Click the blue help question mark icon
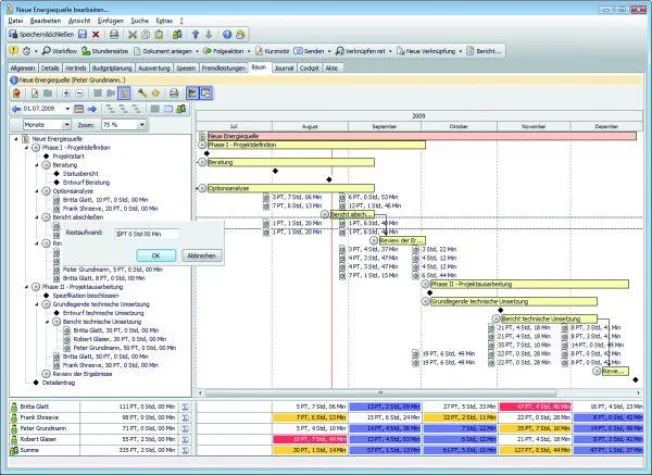This screenshot has height=475, width=652. [x=226, y=34]
